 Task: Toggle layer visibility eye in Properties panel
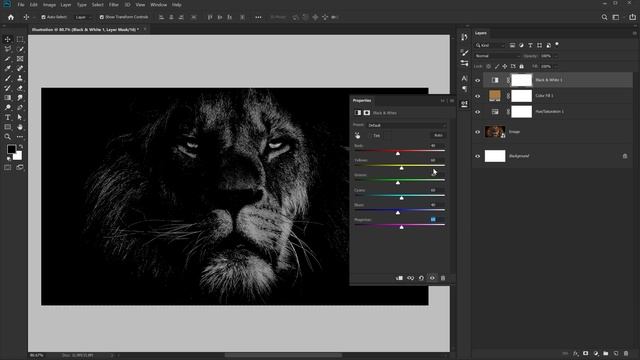point(432,278)
